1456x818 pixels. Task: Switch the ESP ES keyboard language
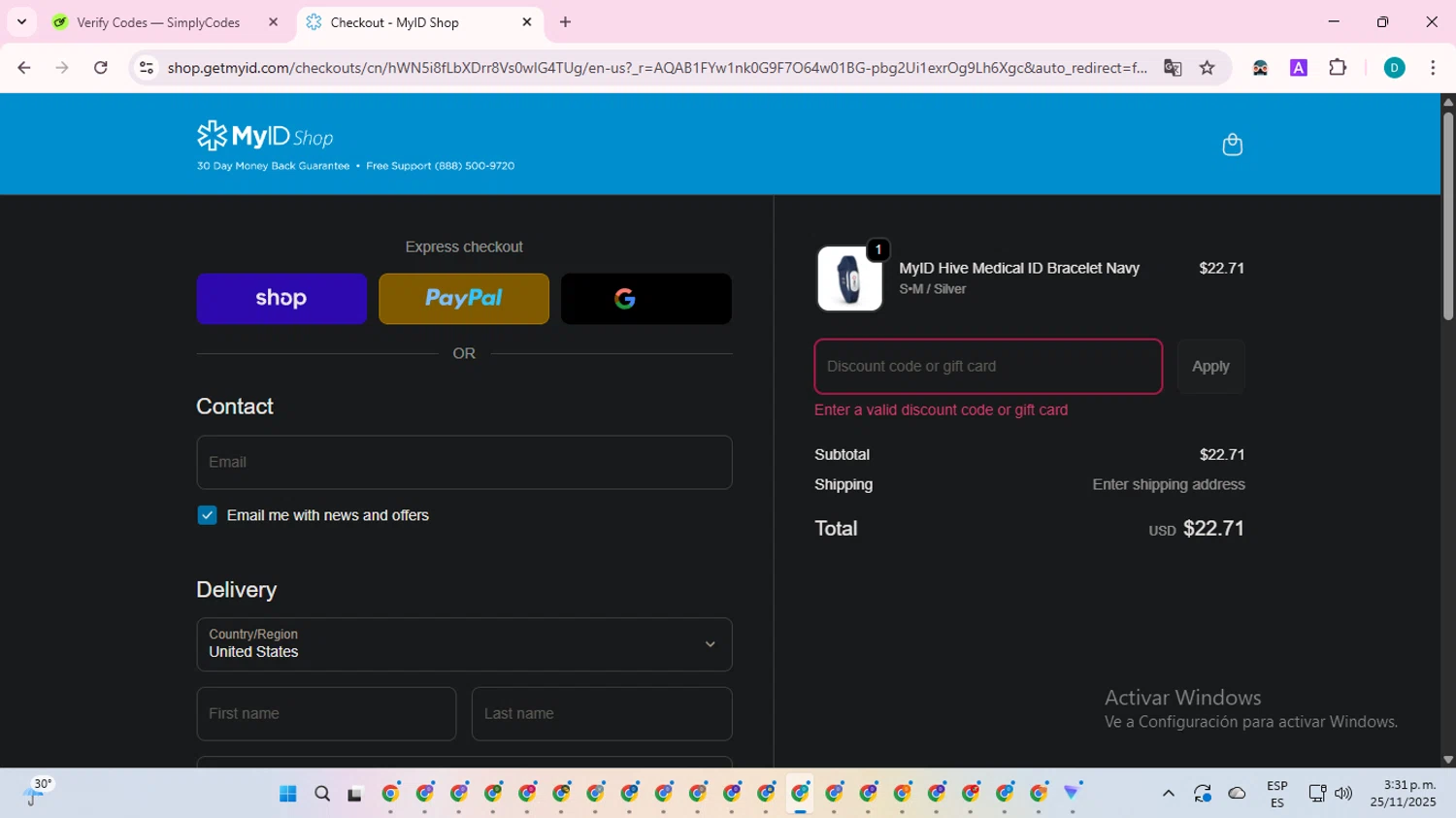(x=1277, y=794)
